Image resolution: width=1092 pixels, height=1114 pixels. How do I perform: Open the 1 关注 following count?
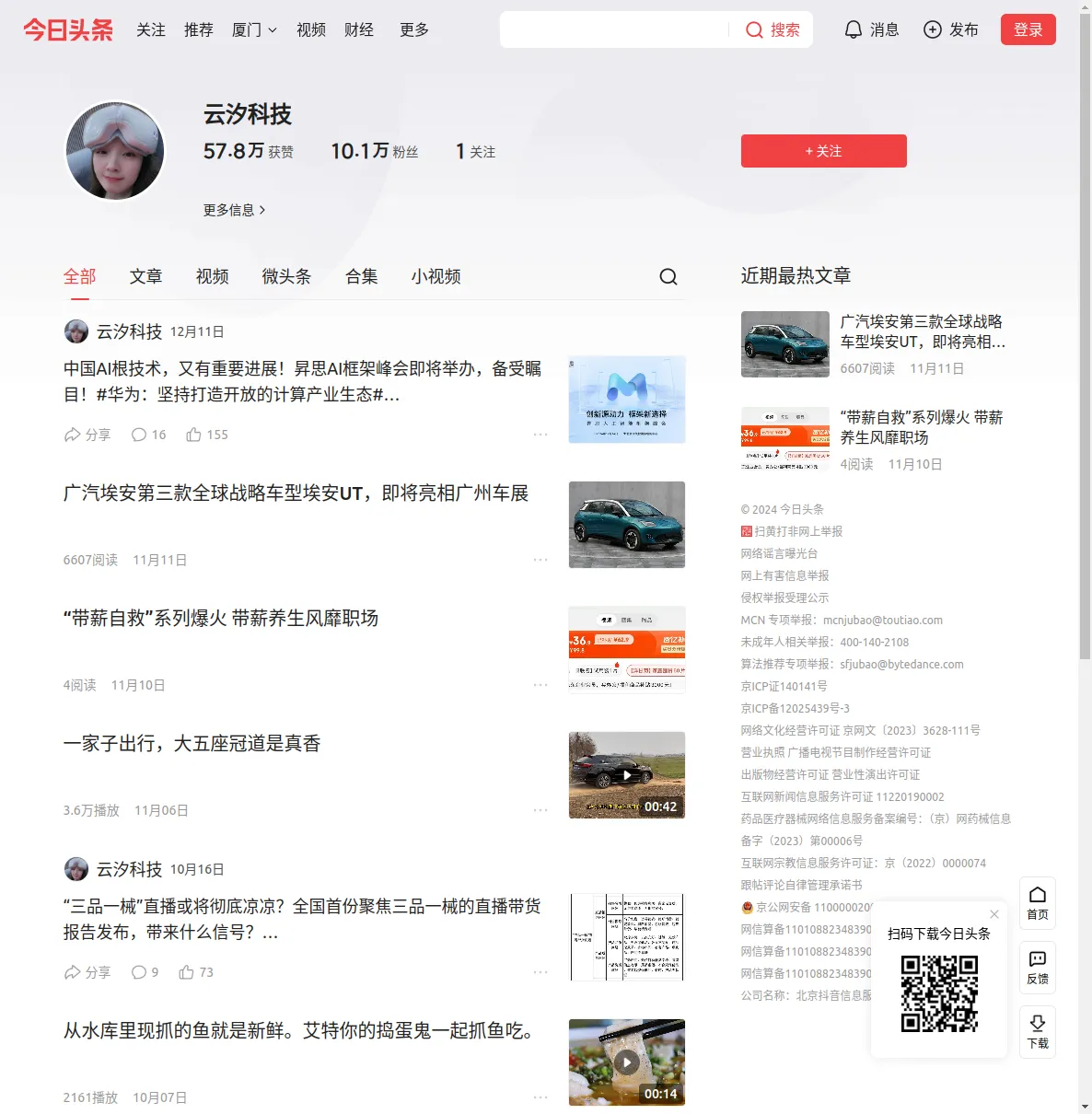point(476,151)
